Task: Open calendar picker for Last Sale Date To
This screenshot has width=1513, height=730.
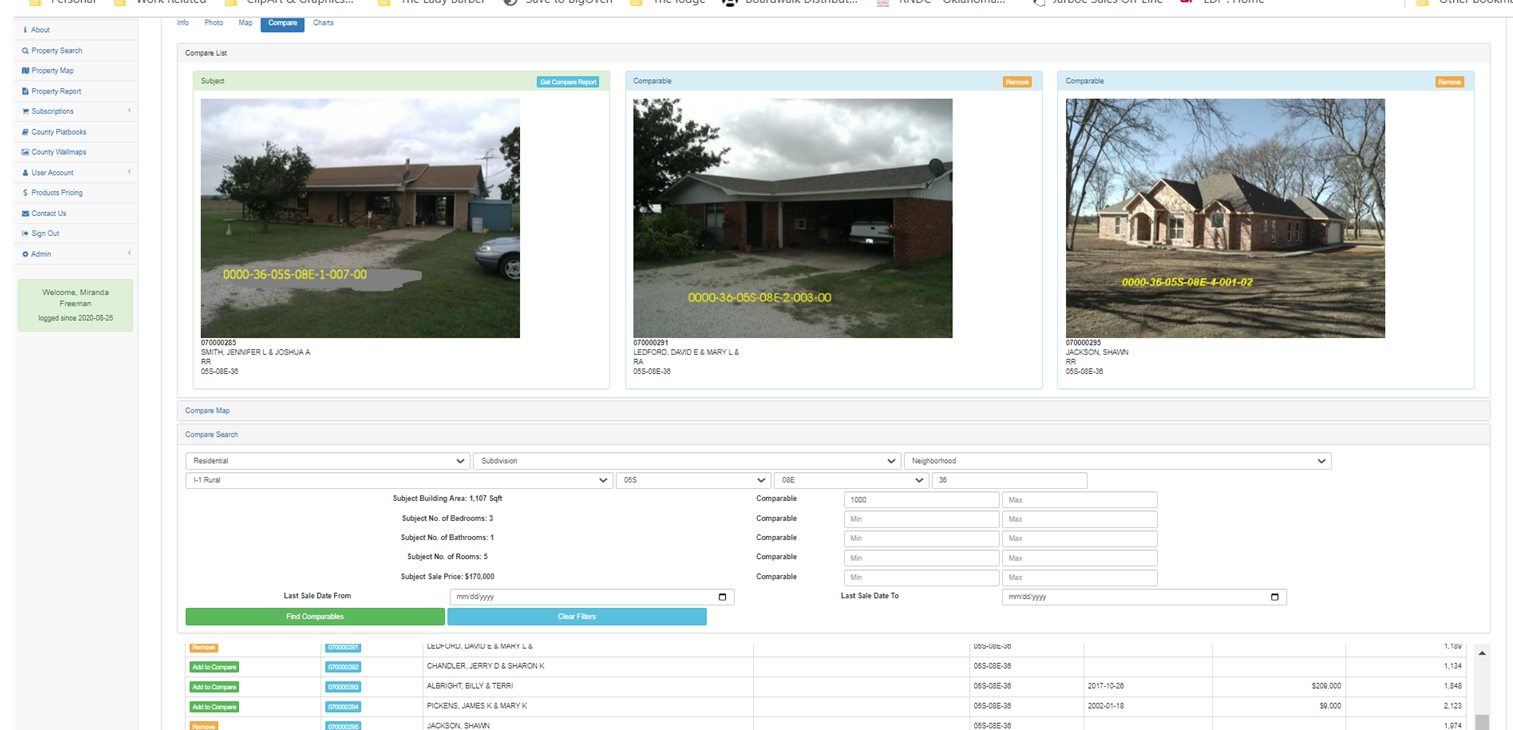Action: 1275,597
